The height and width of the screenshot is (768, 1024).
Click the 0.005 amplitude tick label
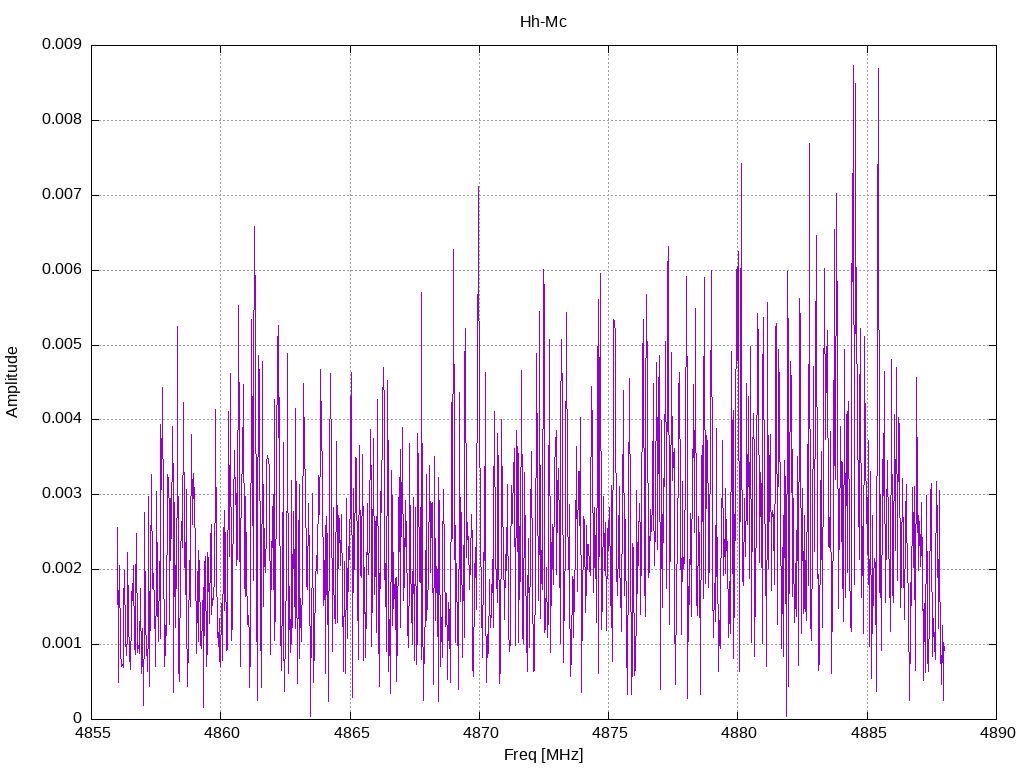(61, 345)
